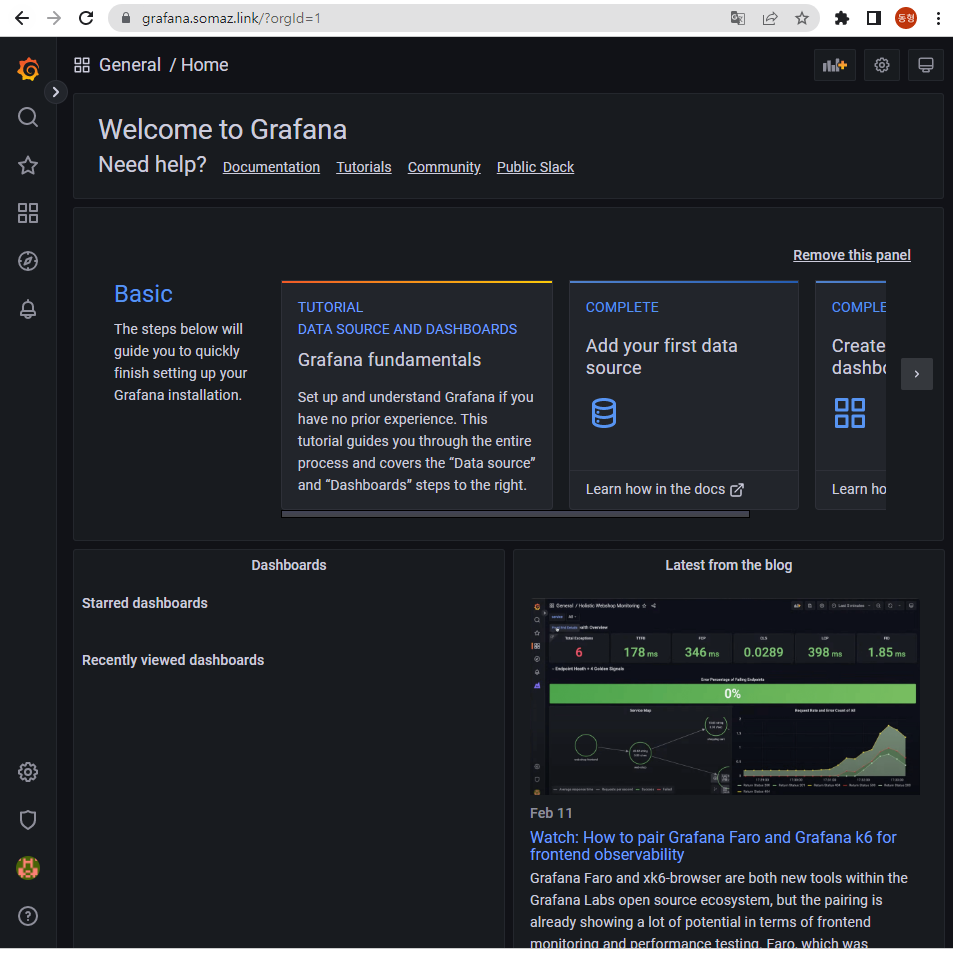
Task: Open the Grafana Faro and k6 blog link
Action: [x=713, y=846]
